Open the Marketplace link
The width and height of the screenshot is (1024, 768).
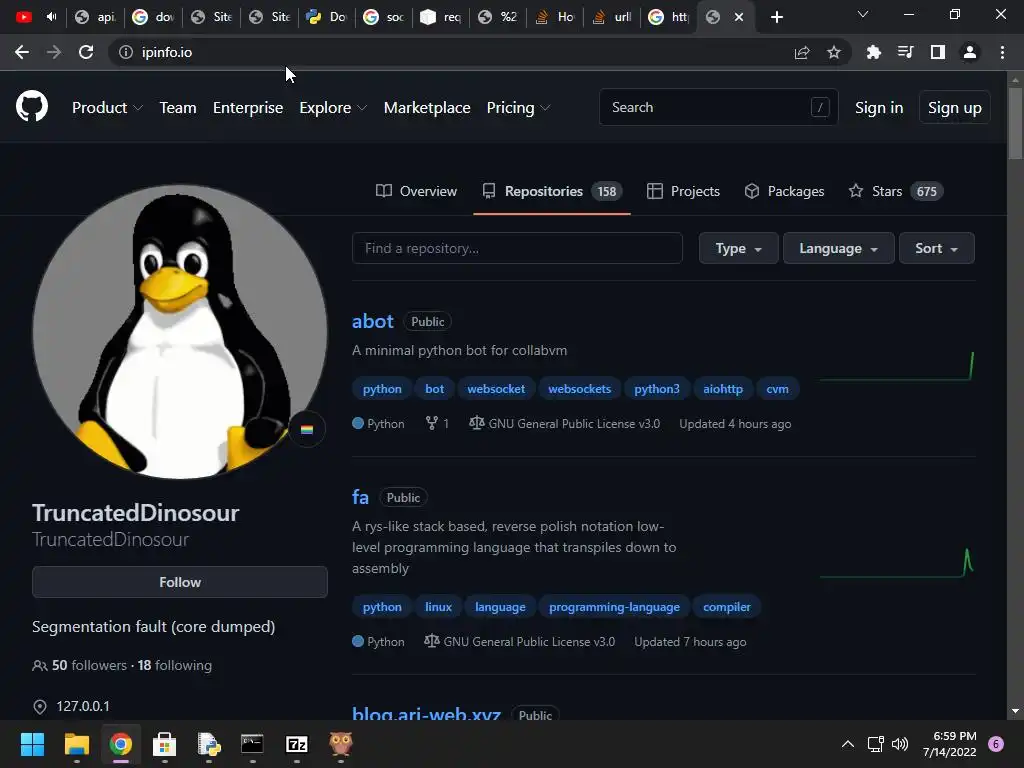pyautogui.click(x=427, y=107)
